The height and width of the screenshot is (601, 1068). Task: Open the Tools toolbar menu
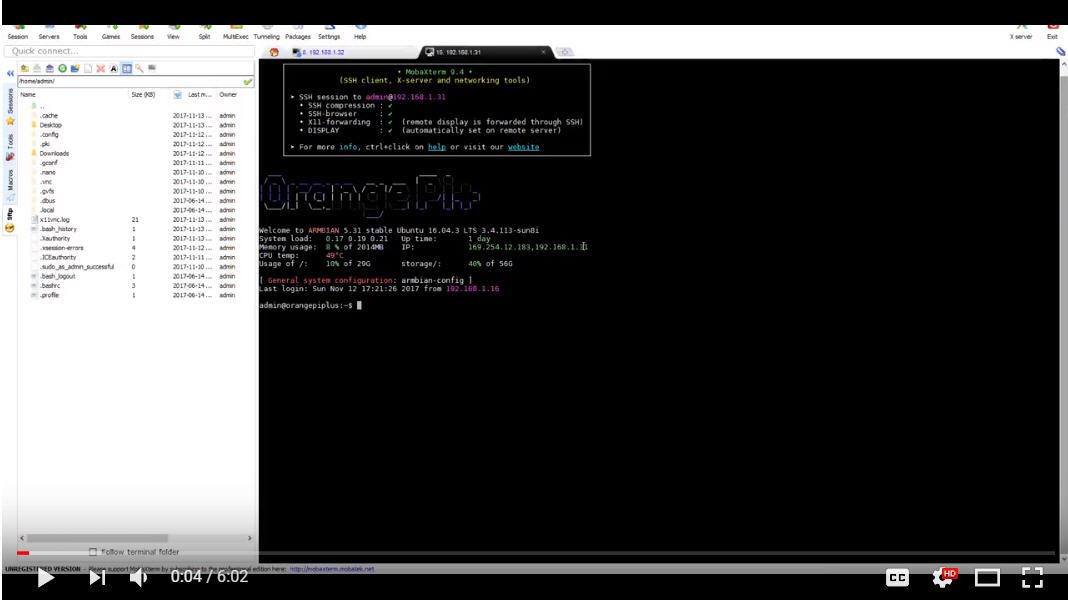(80, 33)
